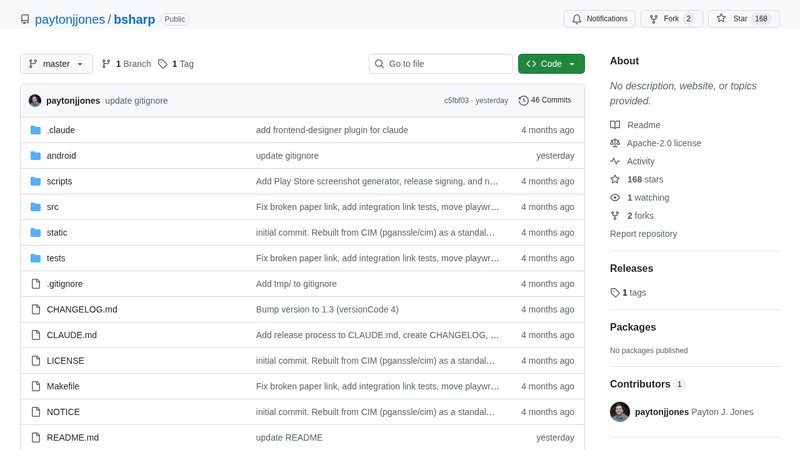Click the commit history clock icon
800x450 pixels.
pyautogui.click(x=523, y=101)
